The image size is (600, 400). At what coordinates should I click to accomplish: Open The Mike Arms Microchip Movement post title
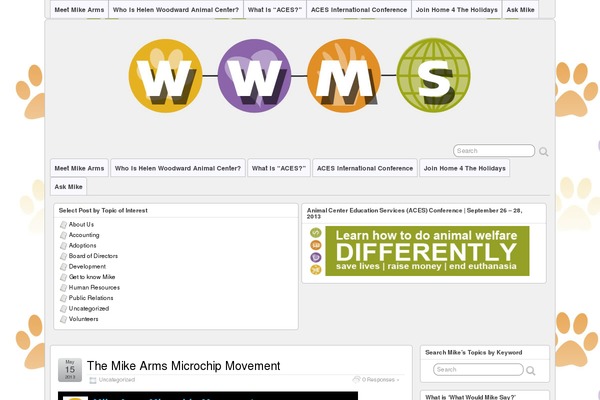tap(184, 366)
